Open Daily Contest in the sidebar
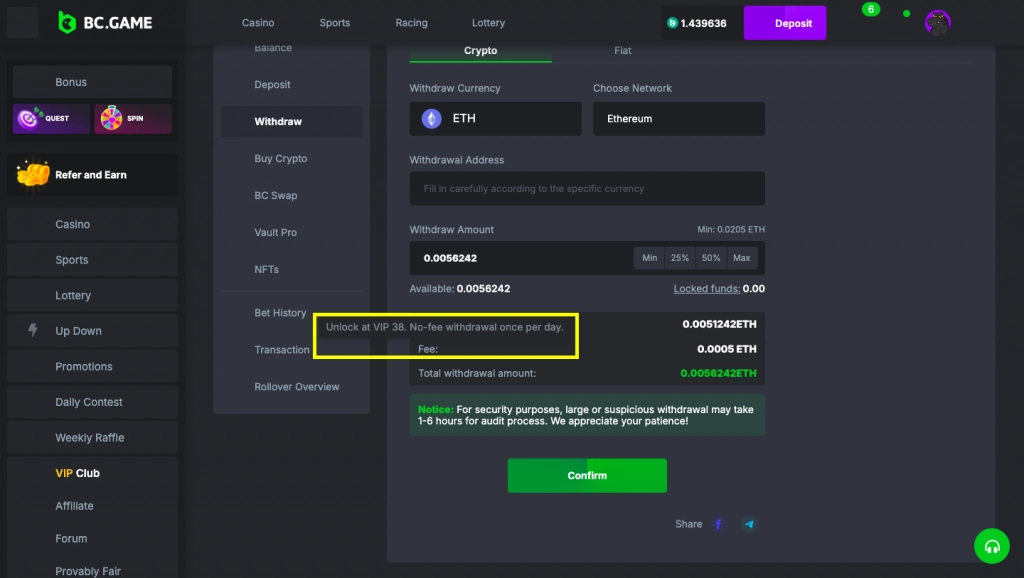Screen dimensions: 1024x578 point(92,402)
